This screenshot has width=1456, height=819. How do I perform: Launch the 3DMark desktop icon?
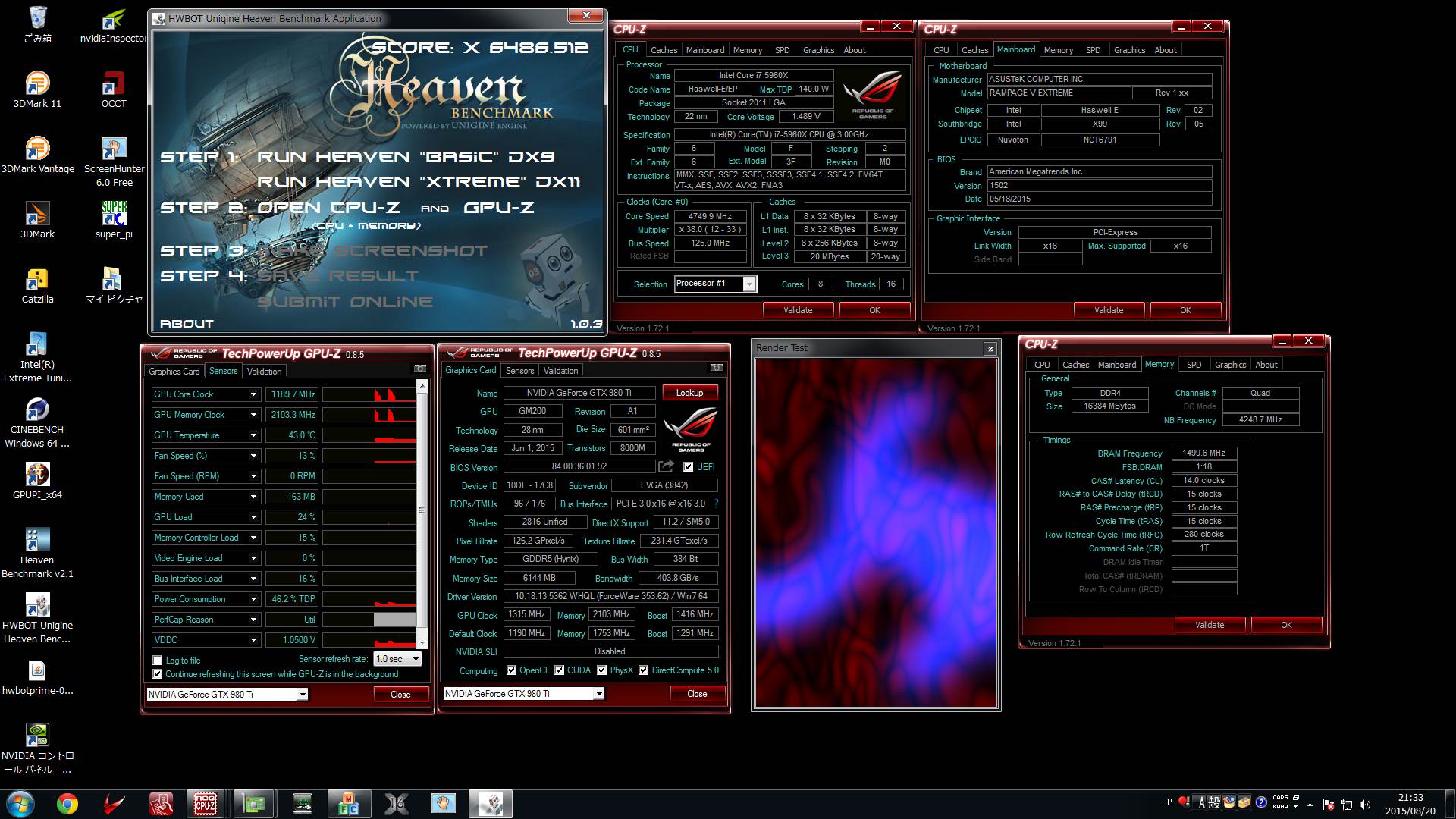coord(37,220)
